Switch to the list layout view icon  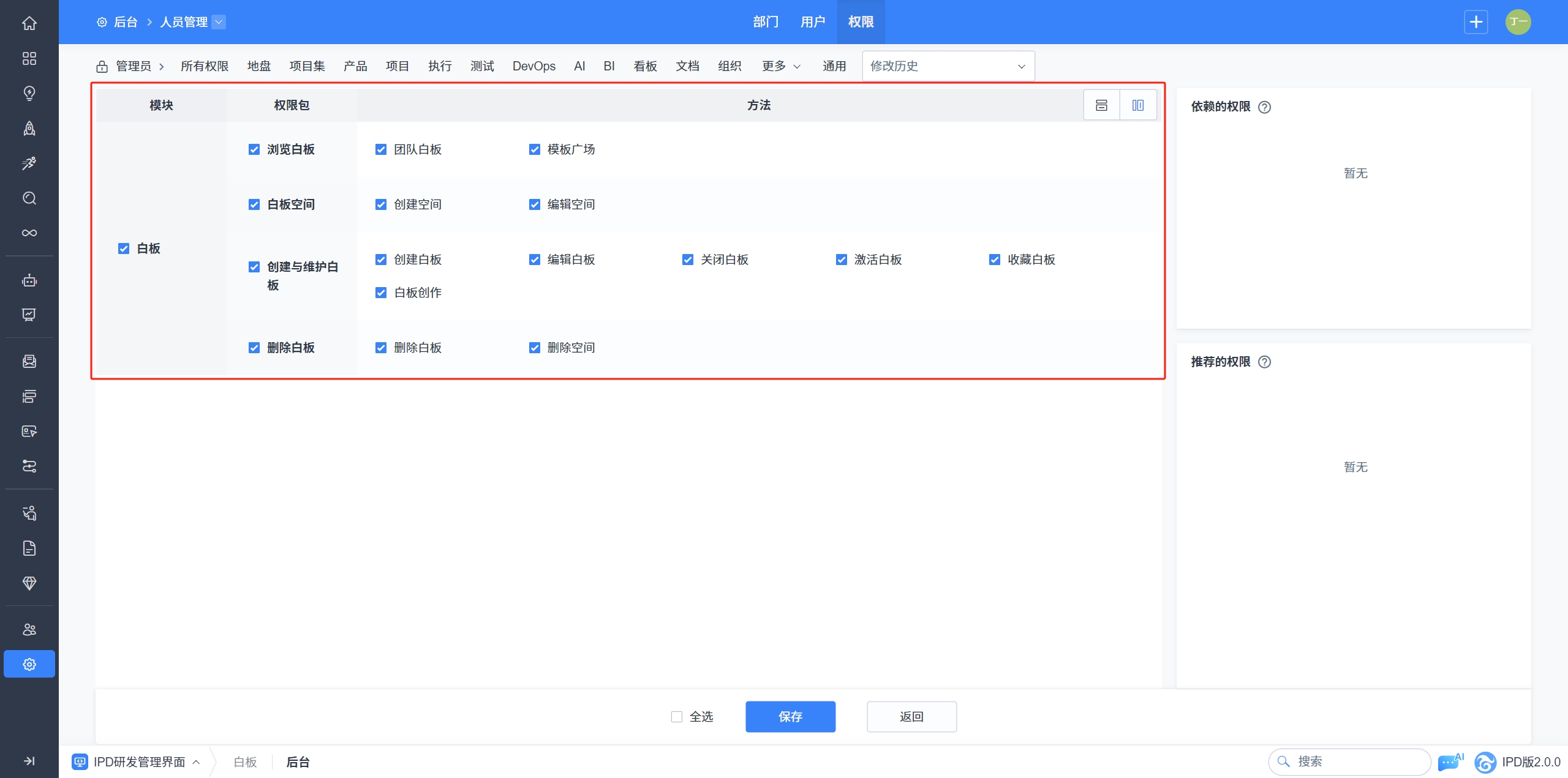pyautogui.click(x=1101, y=105)
